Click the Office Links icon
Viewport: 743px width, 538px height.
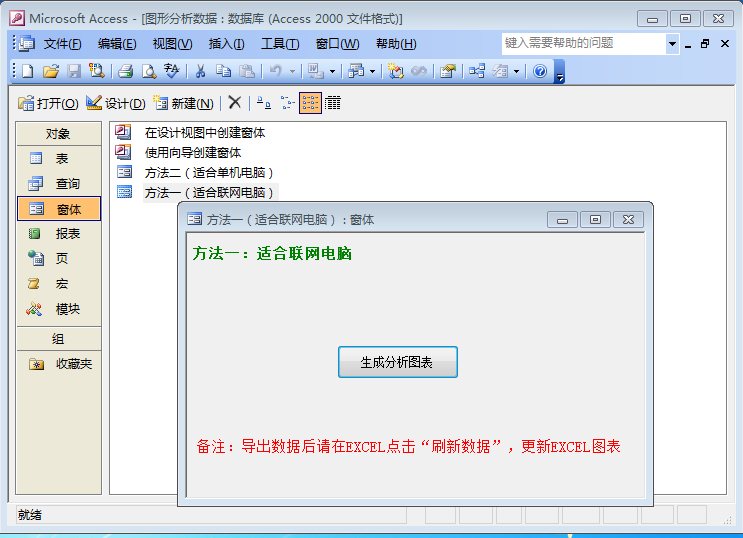(315, 71)
